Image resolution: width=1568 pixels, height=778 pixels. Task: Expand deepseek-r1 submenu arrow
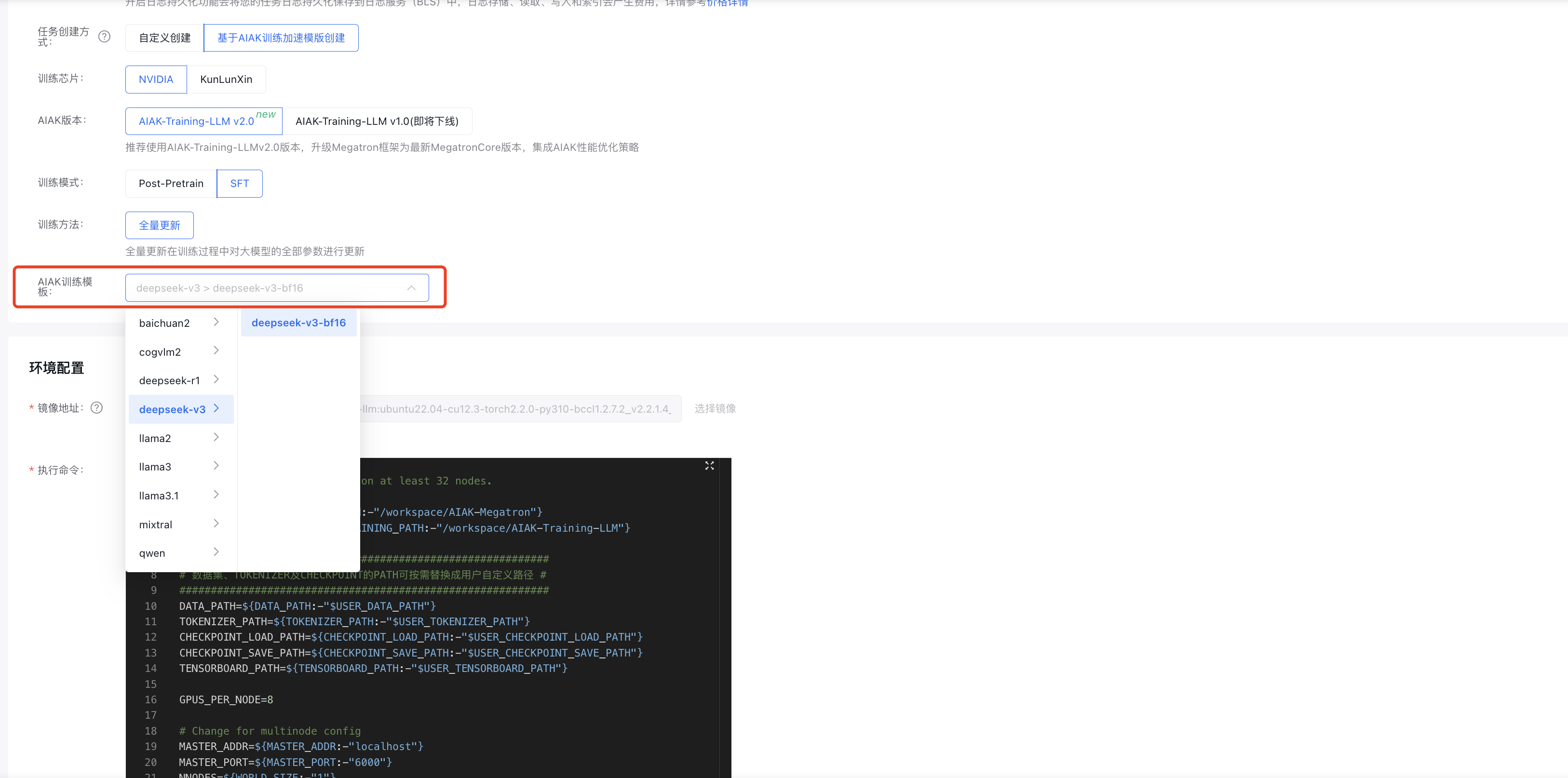216,379
